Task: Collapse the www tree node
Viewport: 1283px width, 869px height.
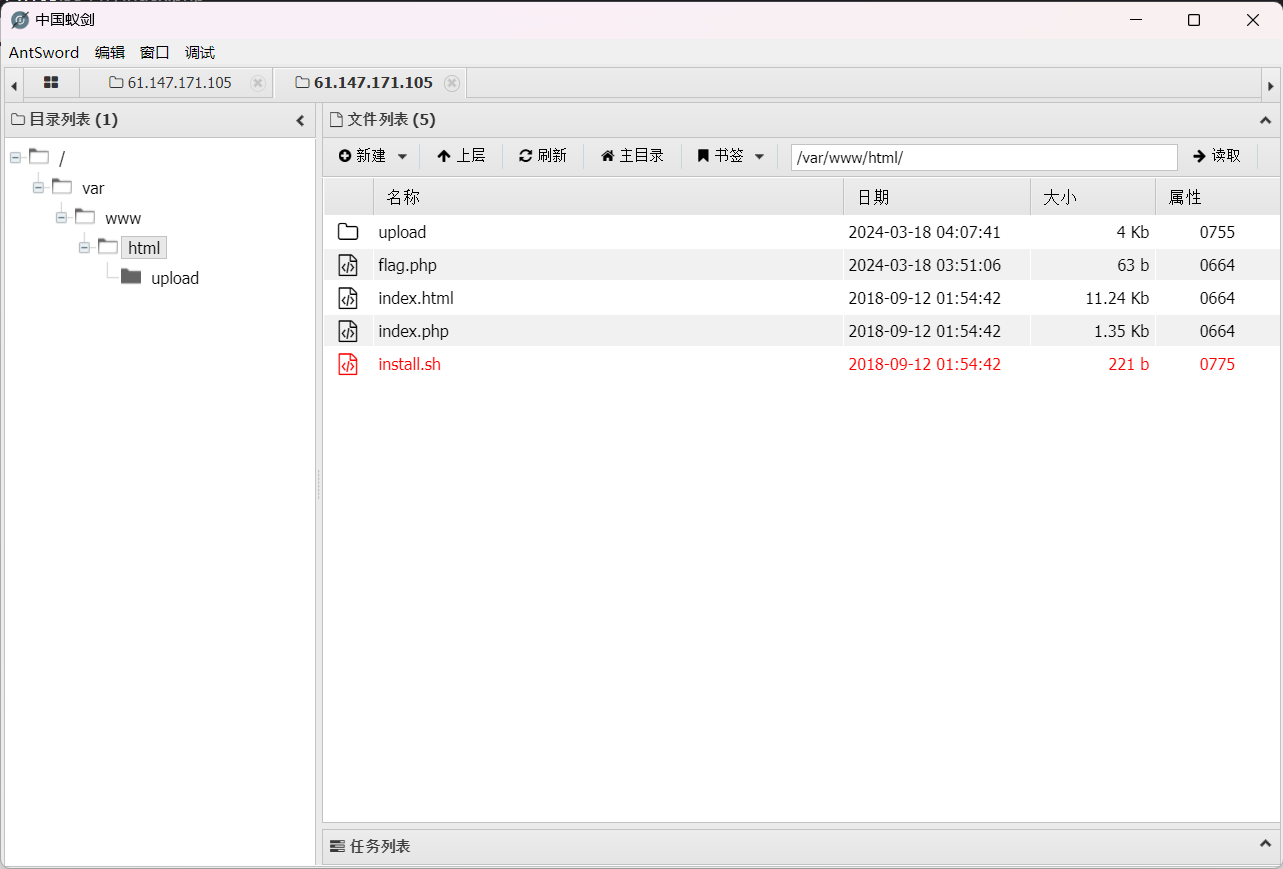Action: pos(61,218)
